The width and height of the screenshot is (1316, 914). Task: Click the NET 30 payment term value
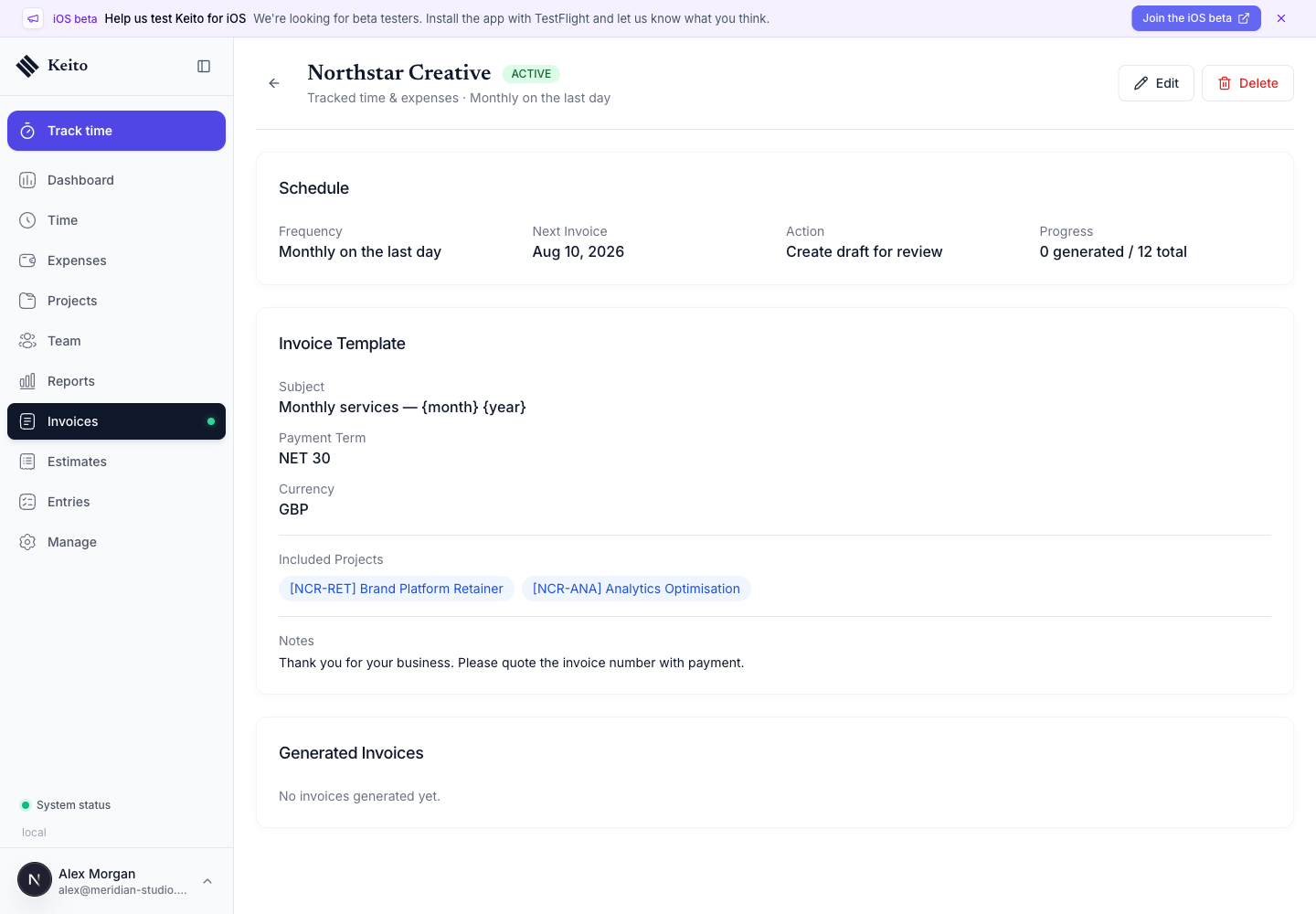point(304,458)
